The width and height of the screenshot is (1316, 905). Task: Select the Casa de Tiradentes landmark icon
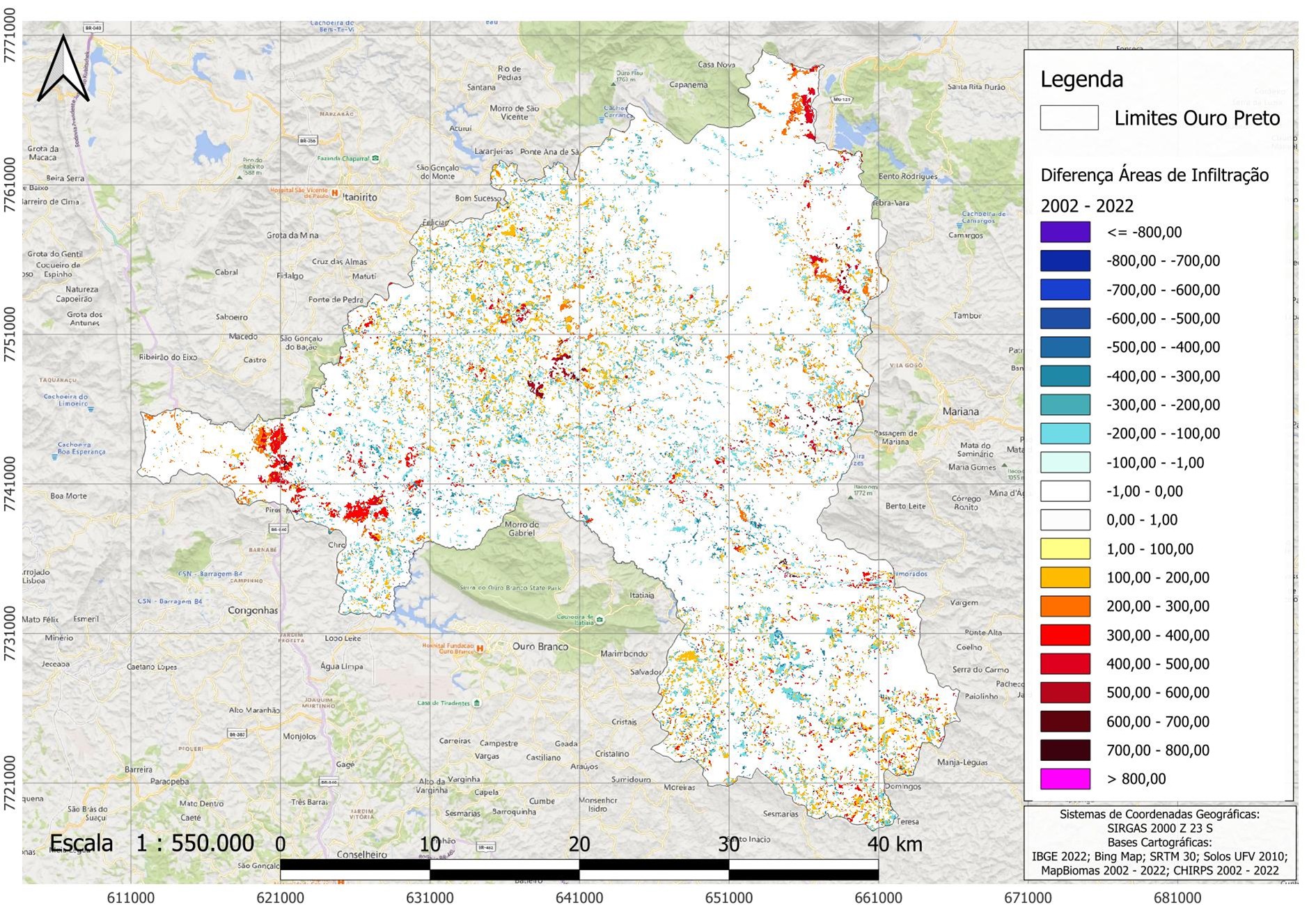pyautogui.click(x=476, y=703)
